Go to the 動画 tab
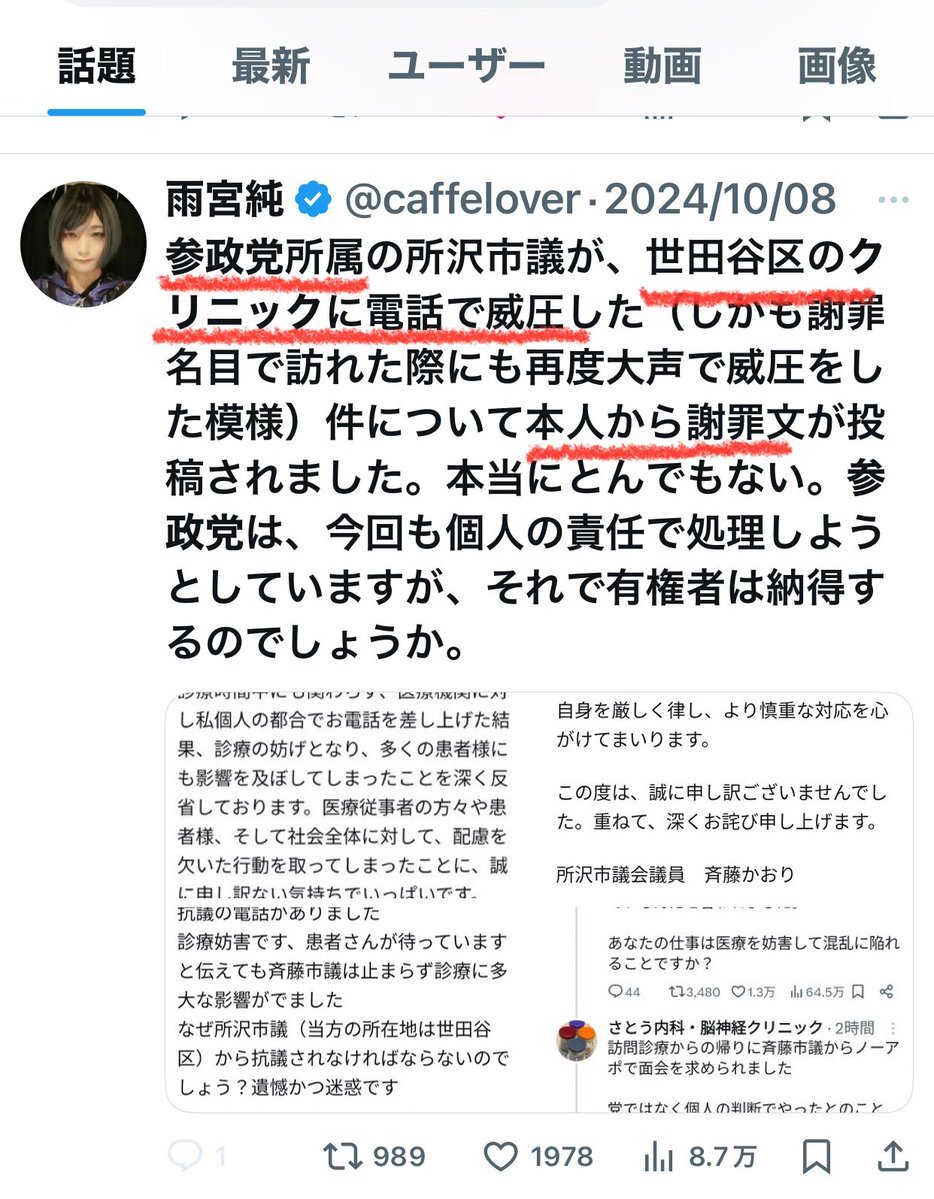The height and width of the screenshot is (1199, 934). tap(662, 66)
